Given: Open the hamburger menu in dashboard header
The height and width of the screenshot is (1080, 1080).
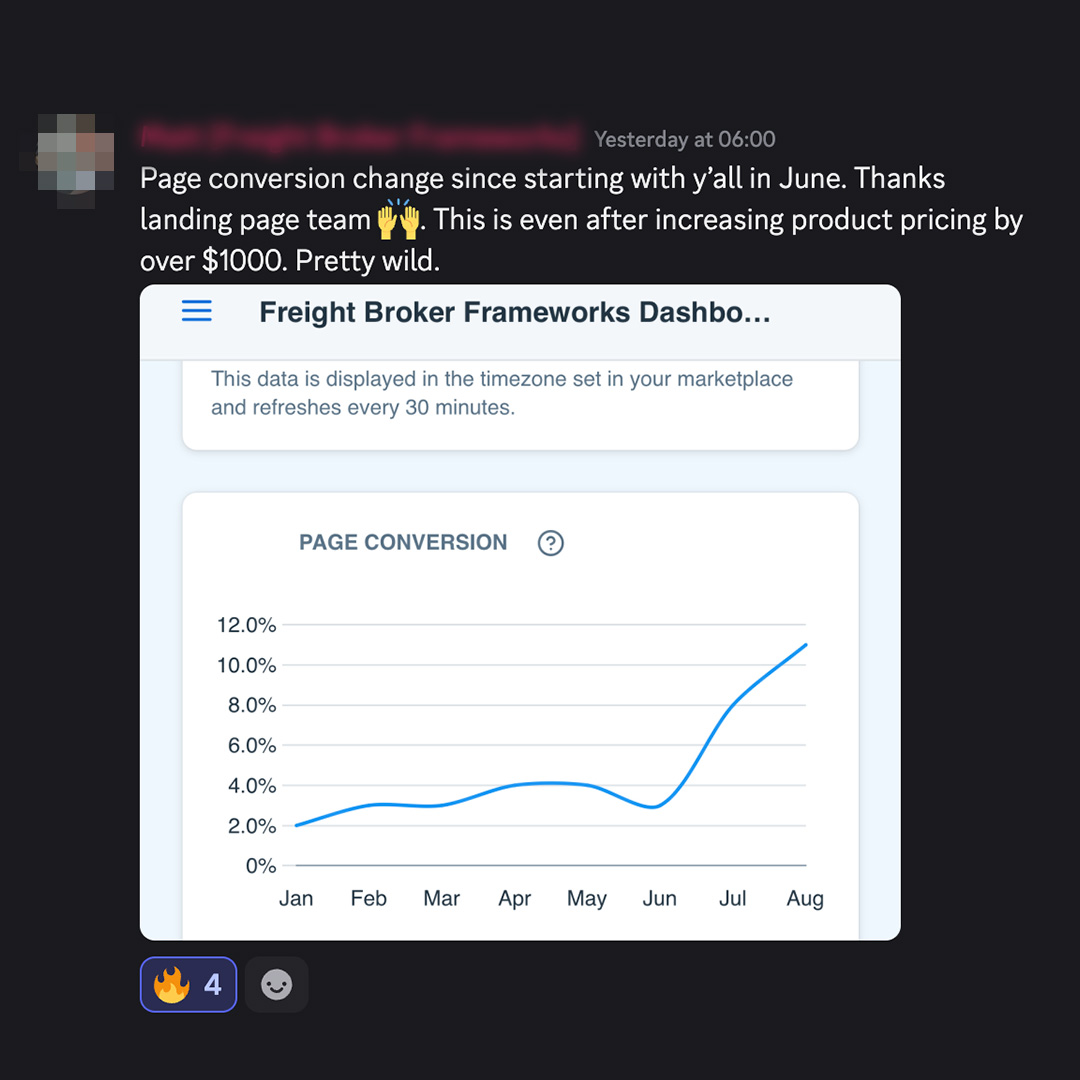Looking at the screenshot, I should pos(196,311).
